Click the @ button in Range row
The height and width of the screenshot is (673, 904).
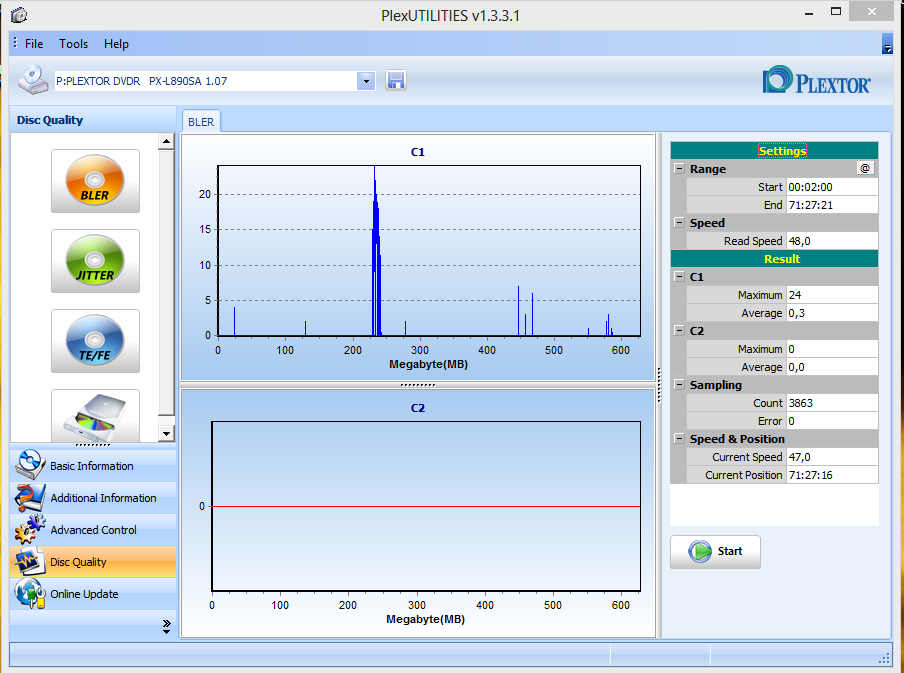(865, 168)
